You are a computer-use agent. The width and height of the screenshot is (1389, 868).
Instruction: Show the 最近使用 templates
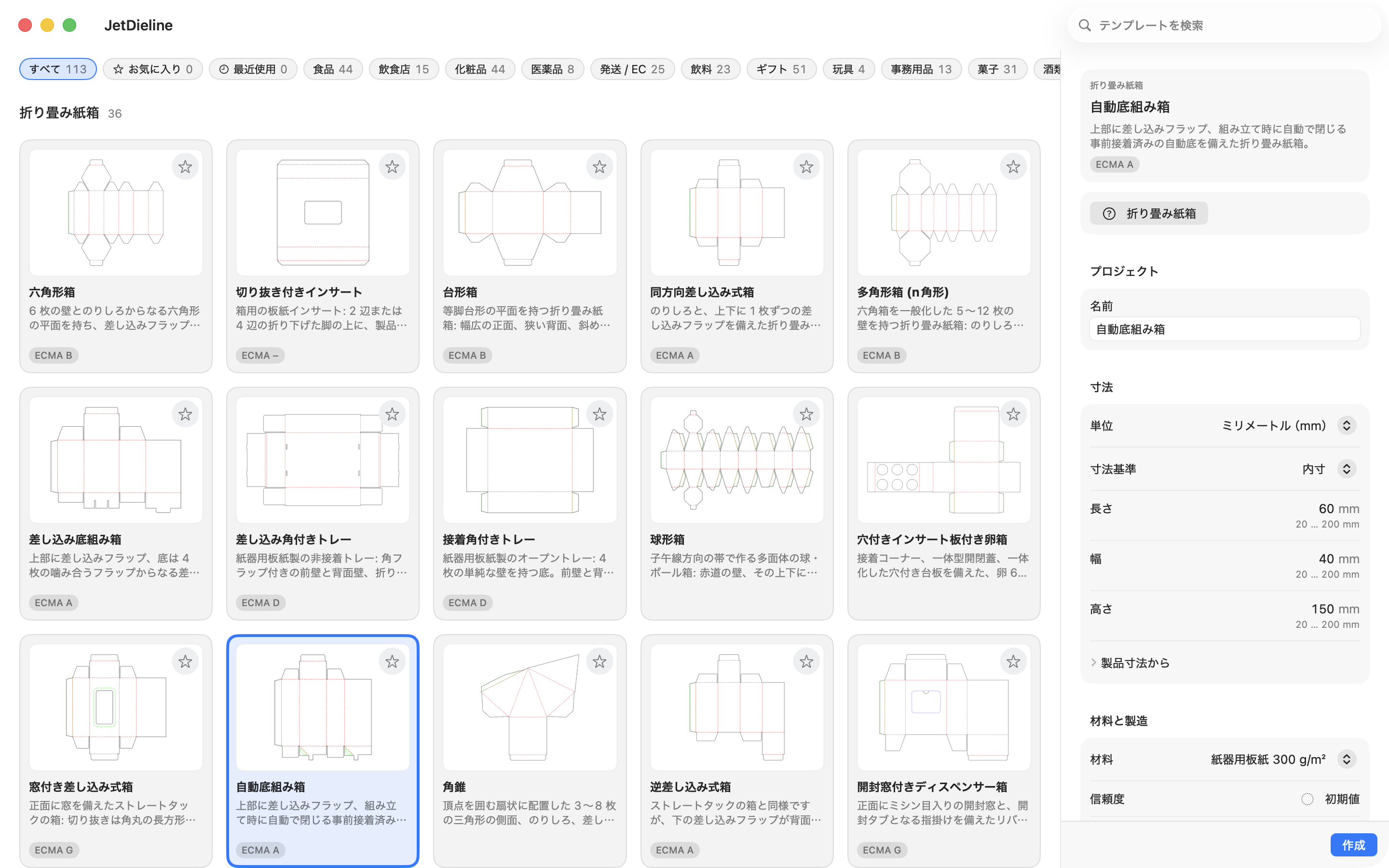click(x=253, y=69)
